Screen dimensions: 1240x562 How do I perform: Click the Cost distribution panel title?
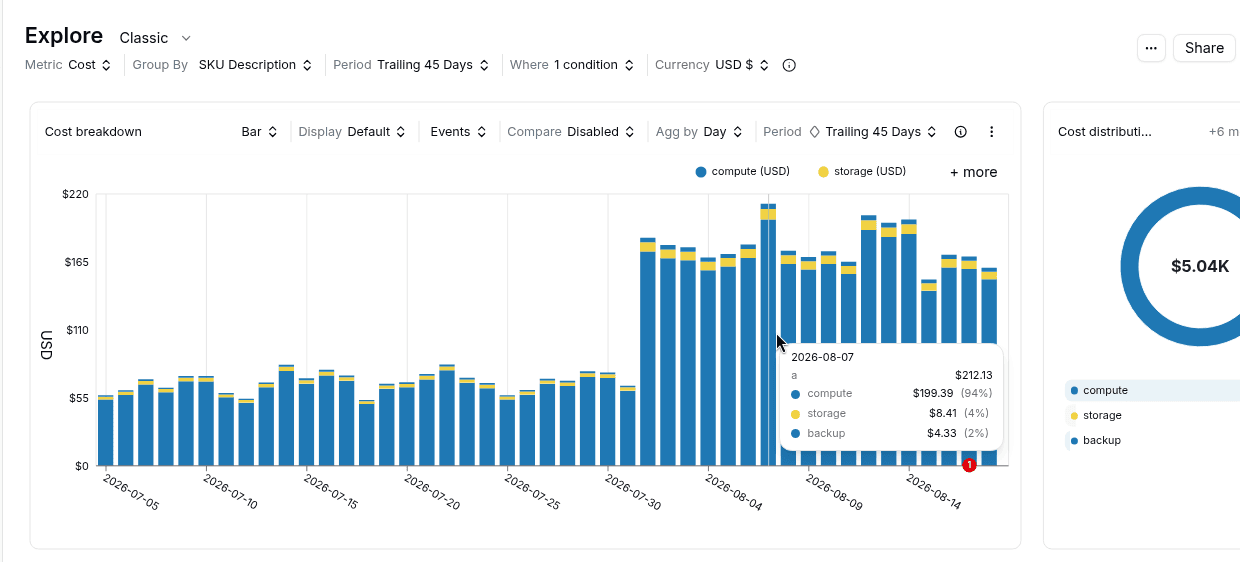coord(1105,132)
